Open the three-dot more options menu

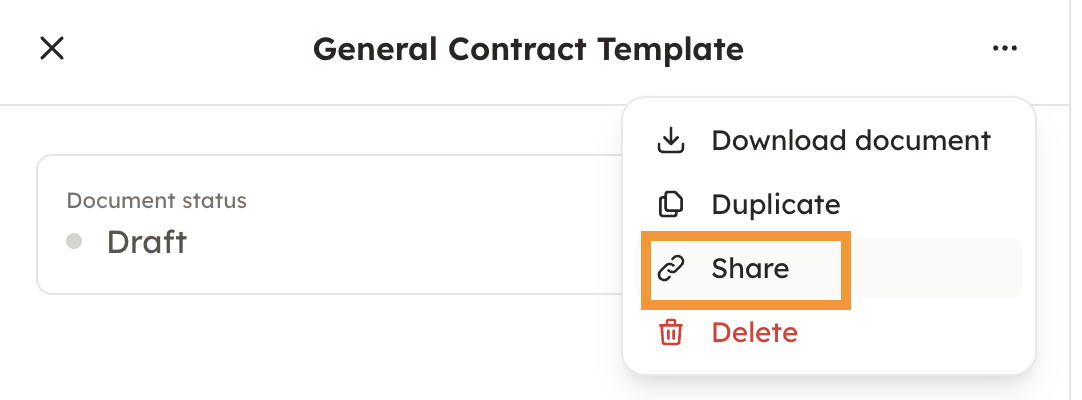(x=1004, y=49)
